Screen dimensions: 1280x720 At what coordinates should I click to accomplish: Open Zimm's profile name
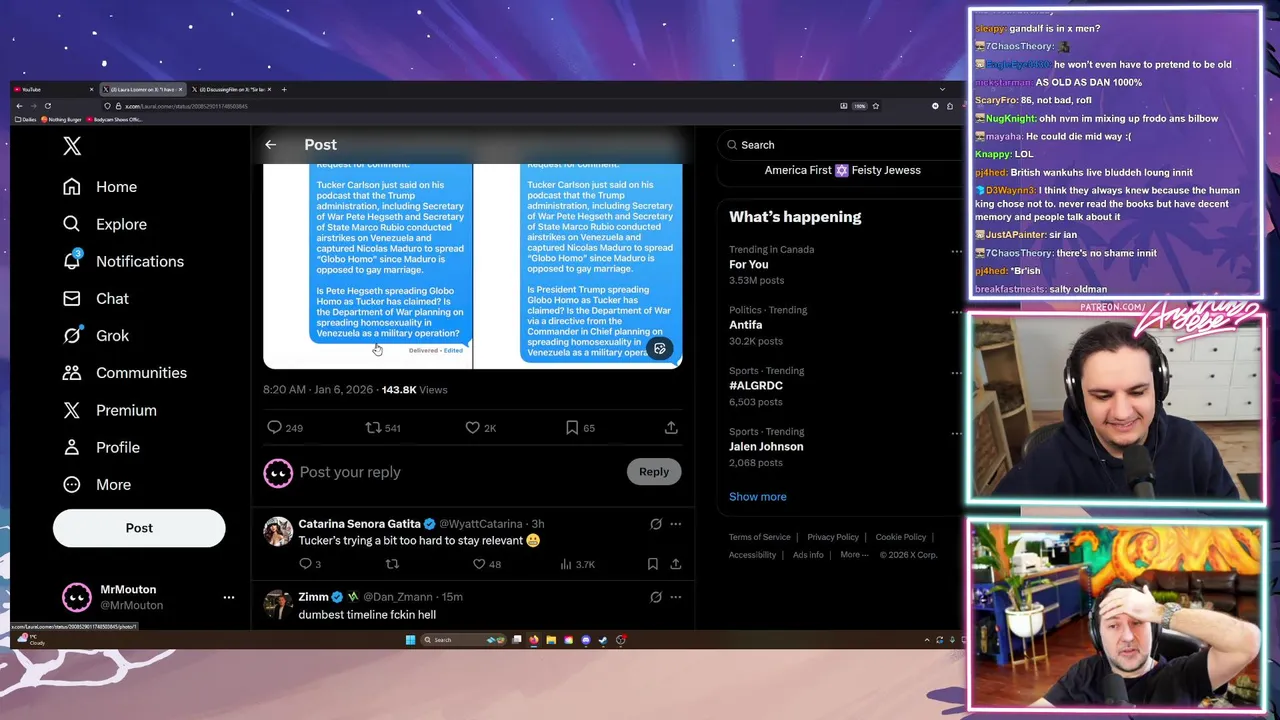click(x=313, y=597)
